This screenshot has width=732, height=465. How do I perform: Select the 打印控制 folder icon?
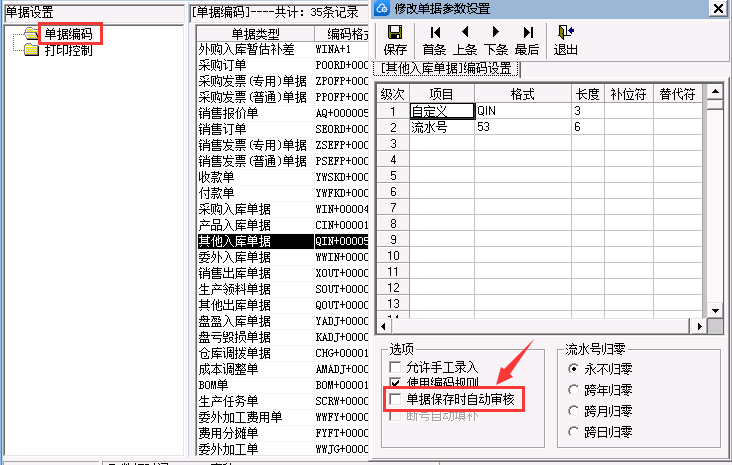pyautogui.click(x=31, y=49)
